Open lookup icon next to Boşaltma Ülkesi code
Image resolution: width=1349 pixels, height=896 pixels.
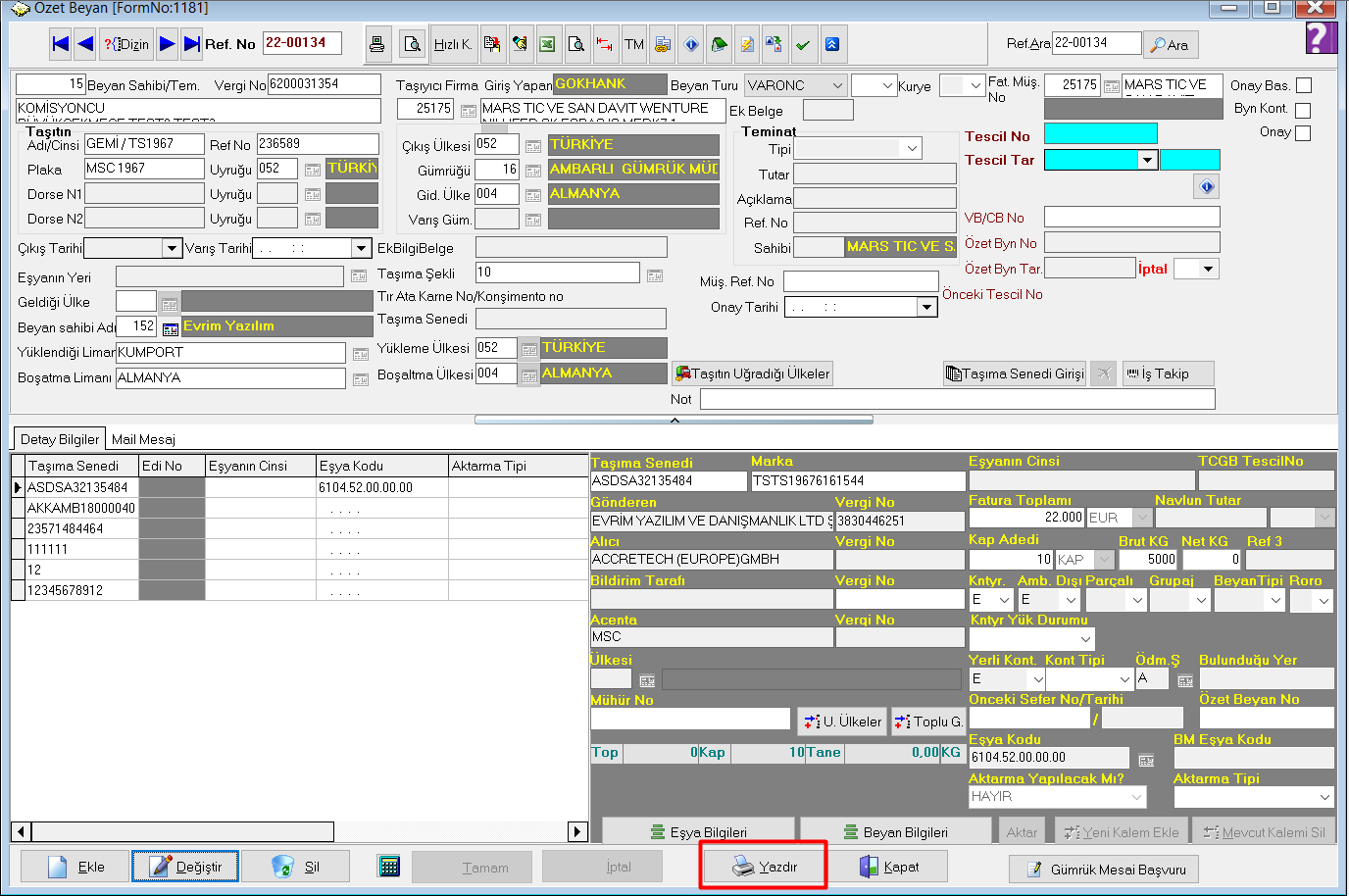click(x=529, y=374)
